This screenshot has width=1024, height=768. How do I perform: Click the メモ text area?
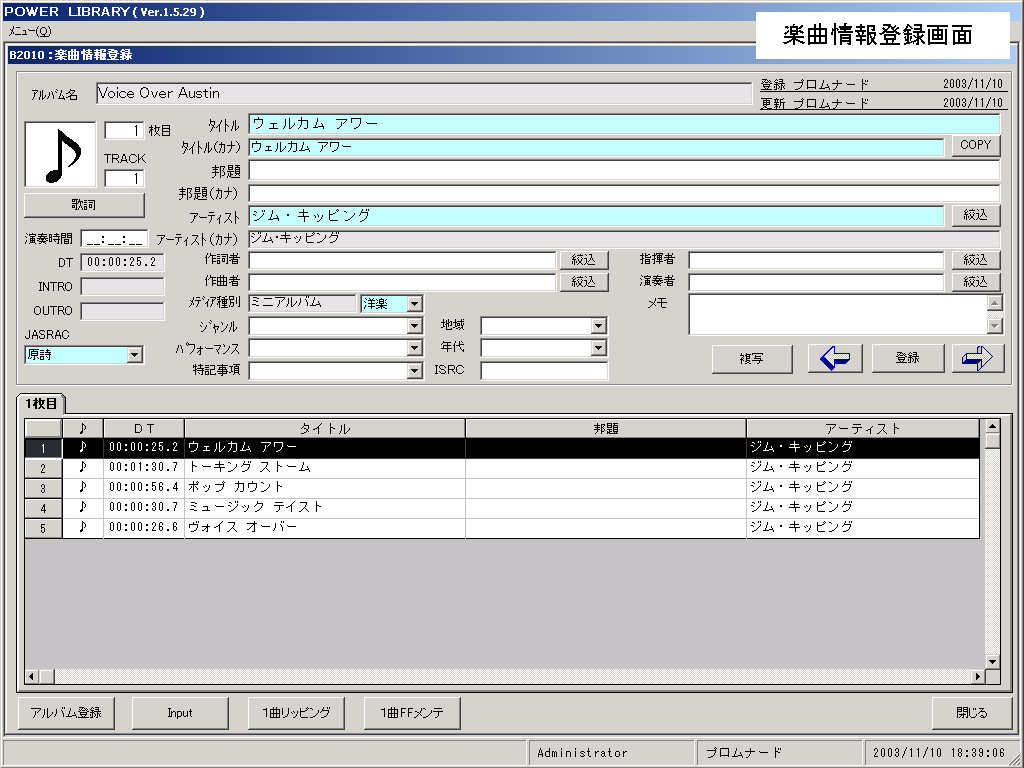[838, 314]
